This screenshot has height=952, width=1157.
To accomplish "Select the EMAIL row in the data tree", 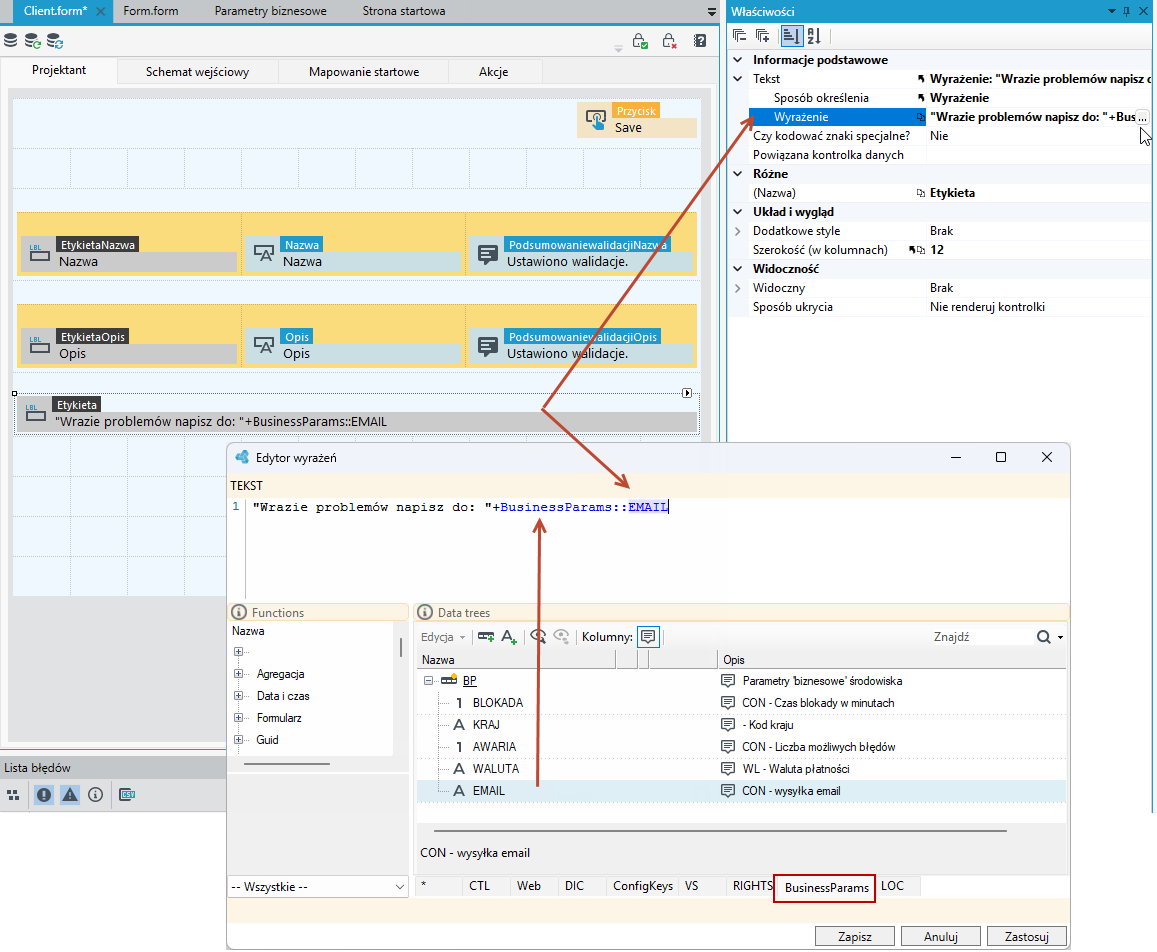I will pos(741,790).
